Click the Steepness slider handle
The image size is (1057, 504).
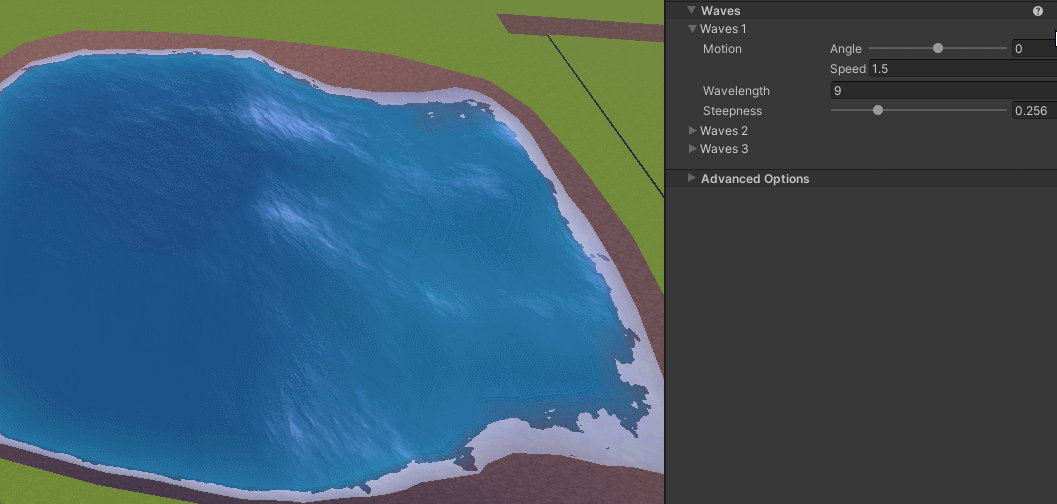point(878,110)
